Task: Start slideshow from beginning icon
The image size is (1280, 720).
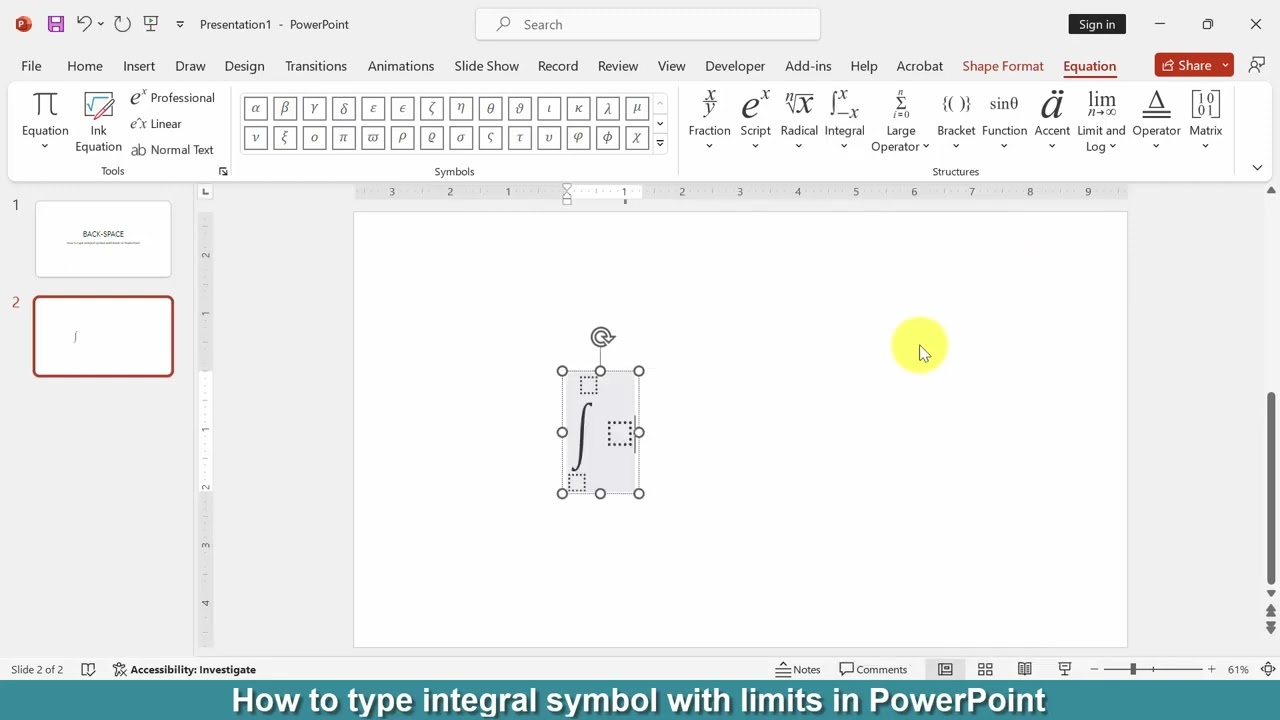Action: (151, 24)
